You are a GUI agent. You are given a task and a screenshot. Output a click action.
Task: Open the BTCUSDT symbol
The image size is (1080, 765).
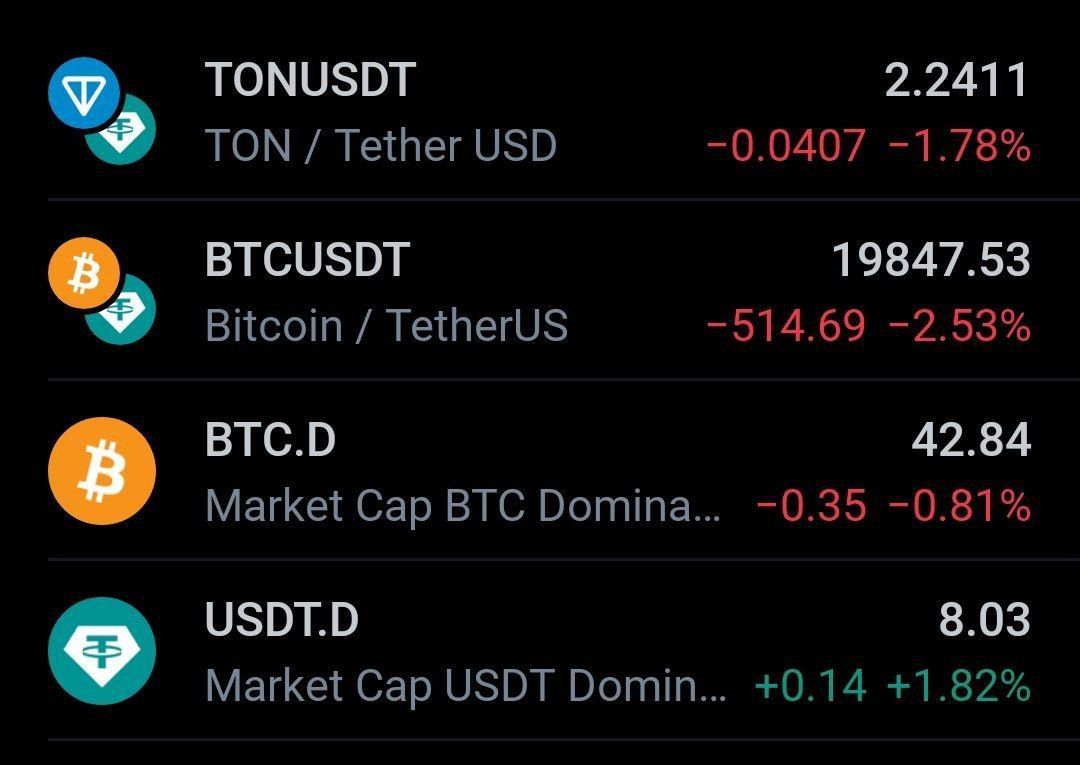[x=307, y=260]
